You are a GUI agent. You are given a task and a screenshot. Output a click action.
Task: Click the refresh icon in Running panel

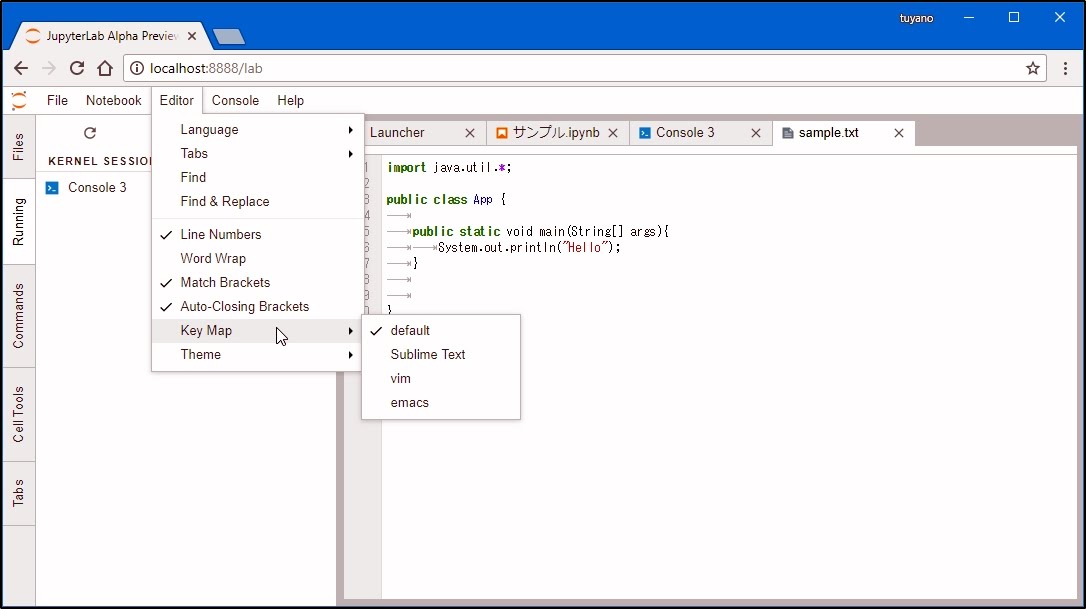point(90,133)
